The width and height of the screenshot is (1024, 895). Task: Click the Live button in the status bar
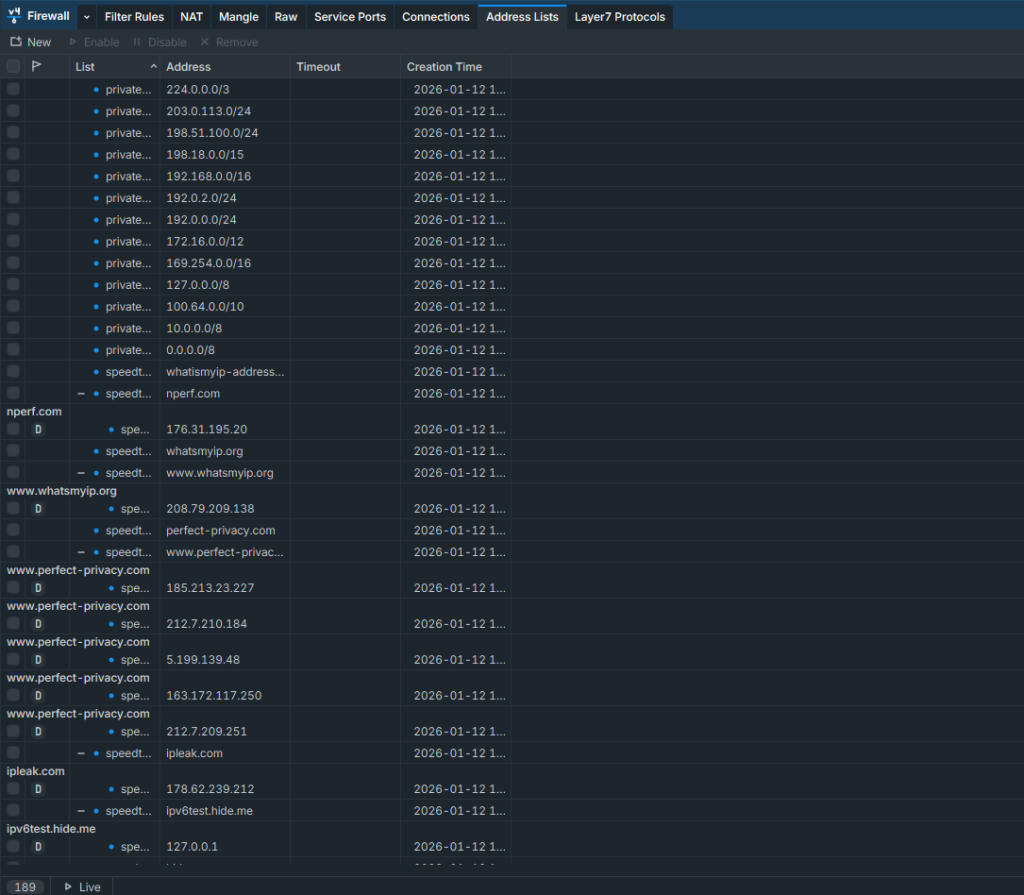(x=83, y=886)
